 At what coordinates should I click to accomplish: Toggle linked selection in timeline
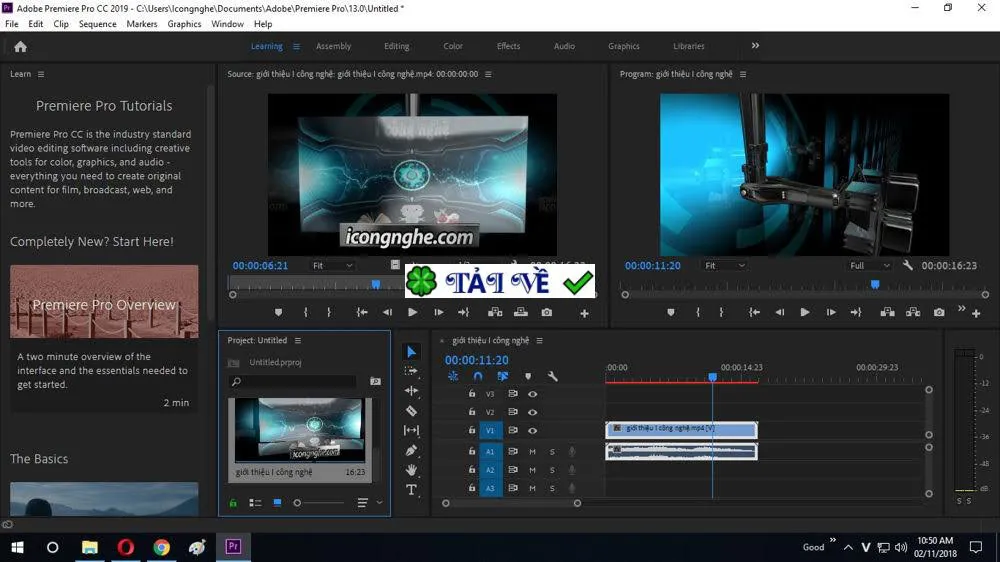503,376
